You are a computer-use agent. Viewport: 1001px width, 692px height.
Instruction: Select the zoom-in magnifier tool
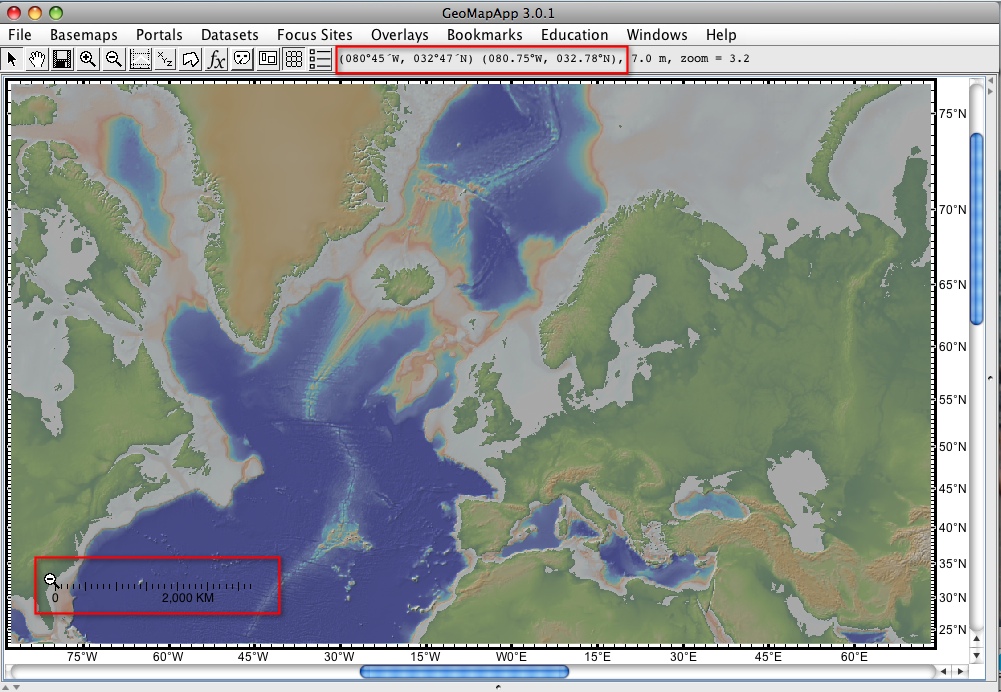coord(88,58)
